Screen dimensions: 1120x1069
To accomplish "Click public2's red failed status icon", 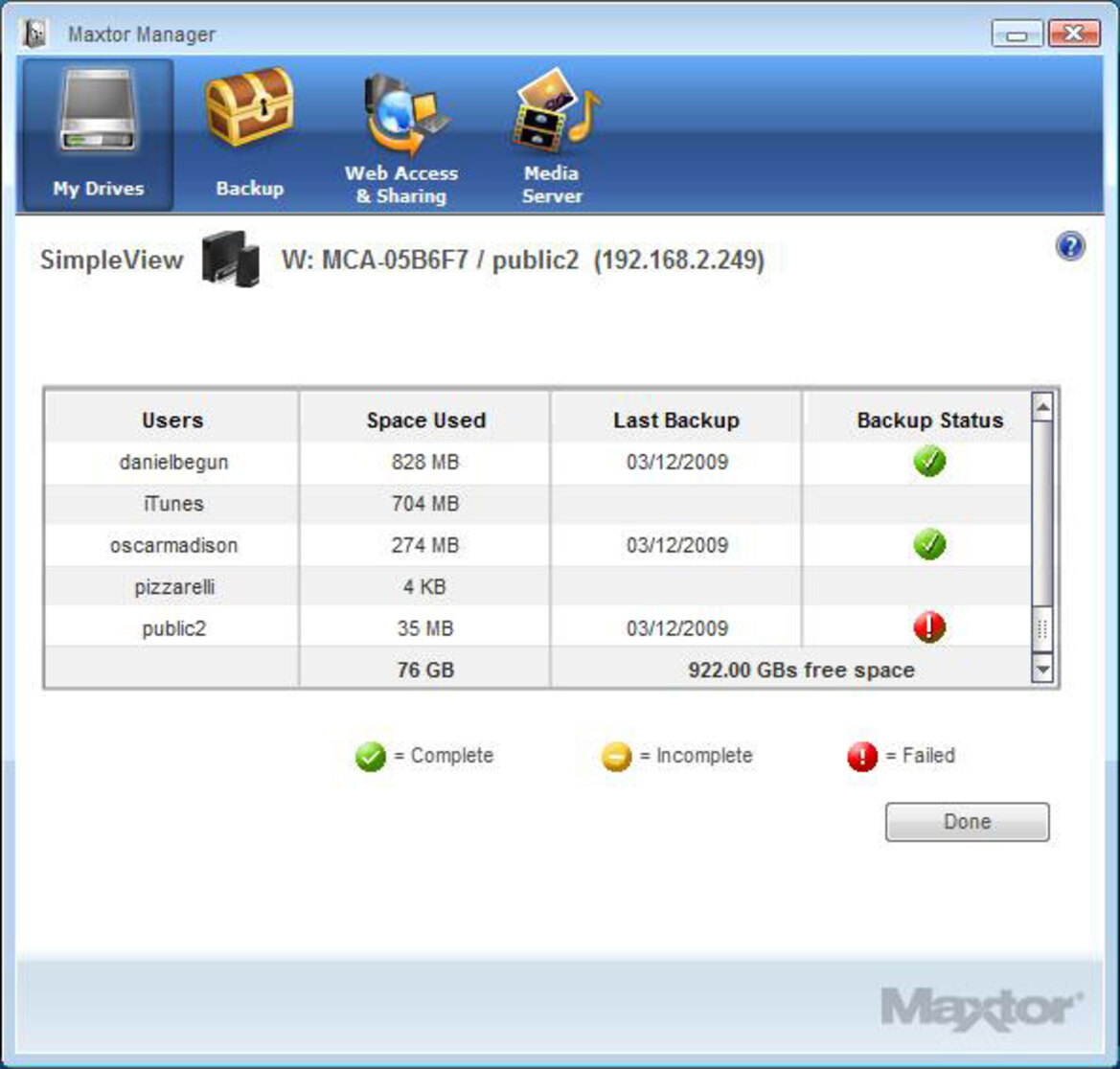I will tap(929, 627).
